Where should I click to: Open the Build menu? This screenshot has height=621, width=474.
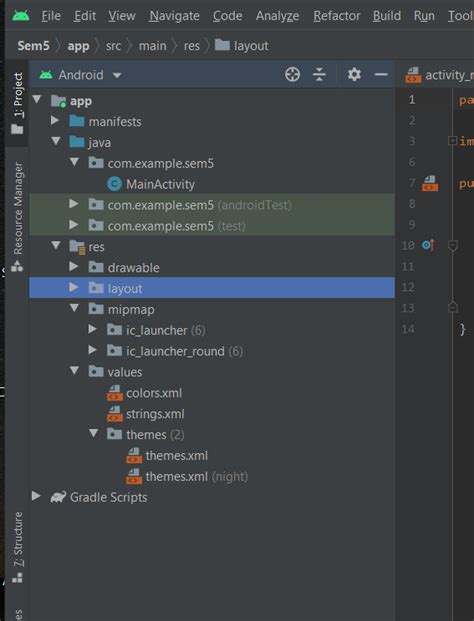coord(386,16)
